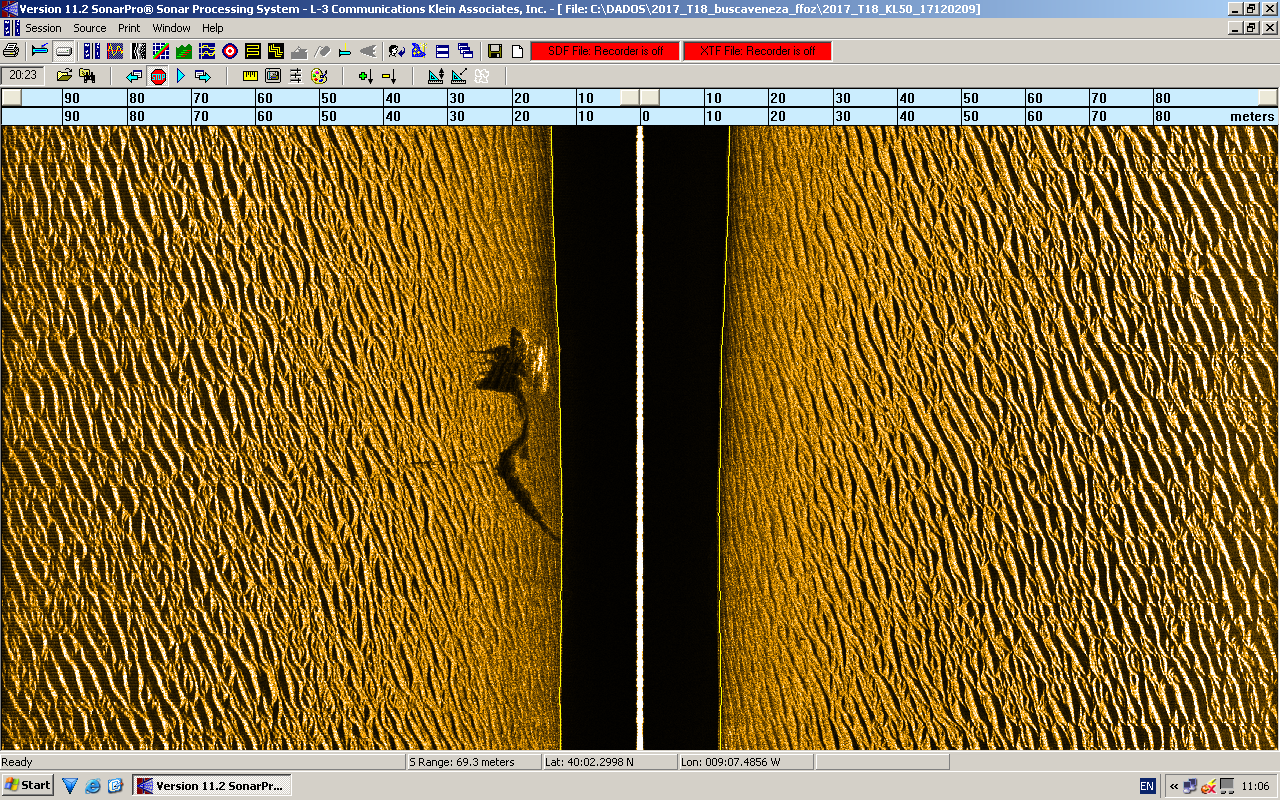Viewport: 1280px width, 800px height.
Task: Open the Session menu
Action: (x=43, y=28)
